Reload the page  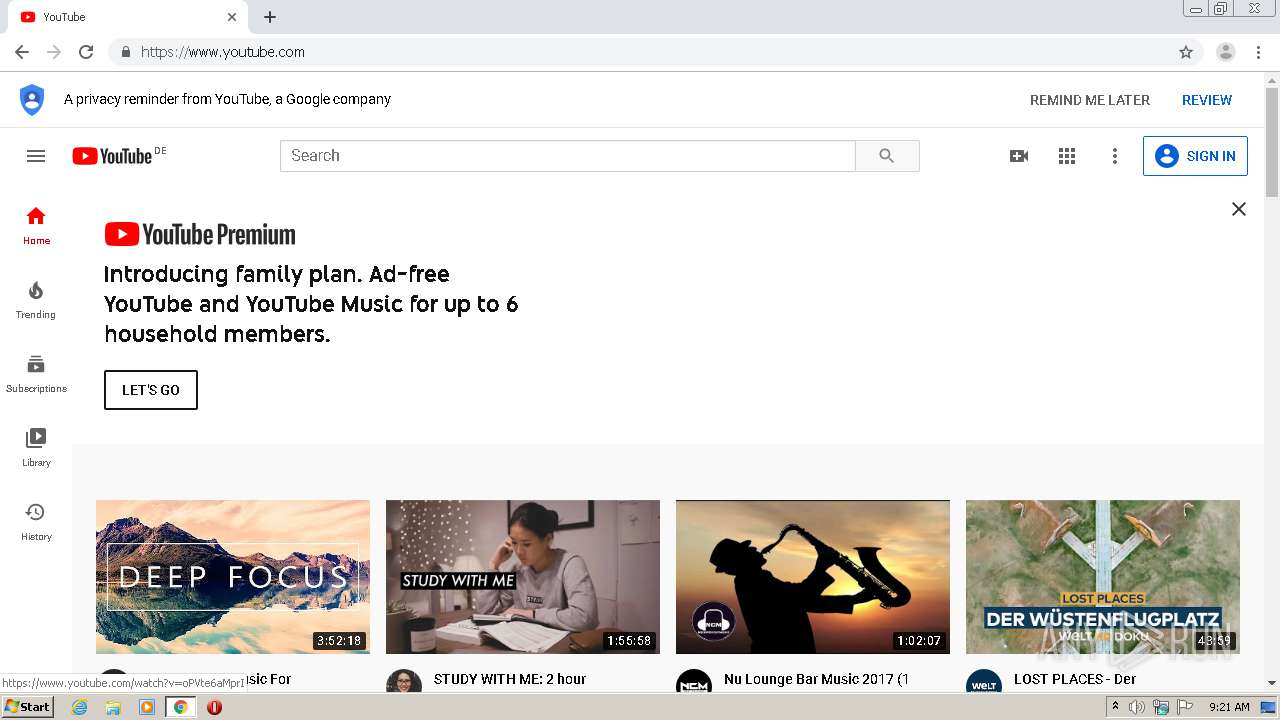(86, 52)
